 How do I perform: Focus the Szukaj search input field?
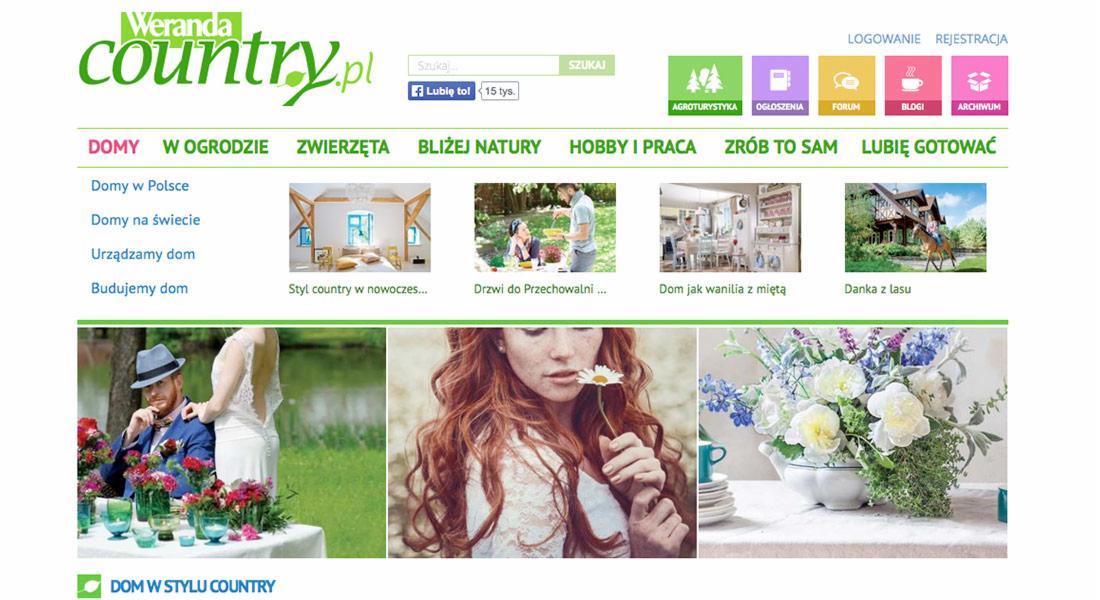coord(483,65)
